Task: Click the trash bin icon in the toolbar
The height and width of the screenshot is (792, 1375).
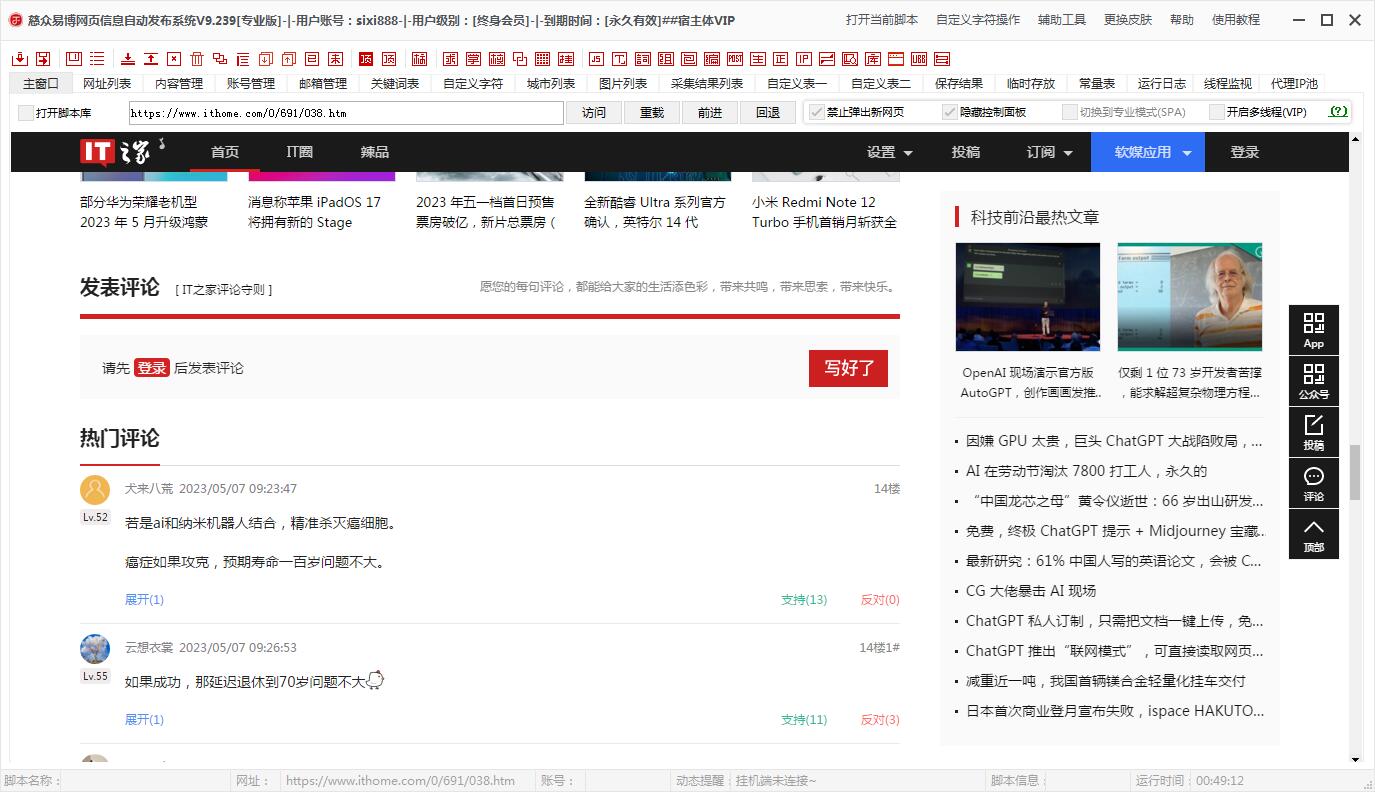Action: coord(197,59)
